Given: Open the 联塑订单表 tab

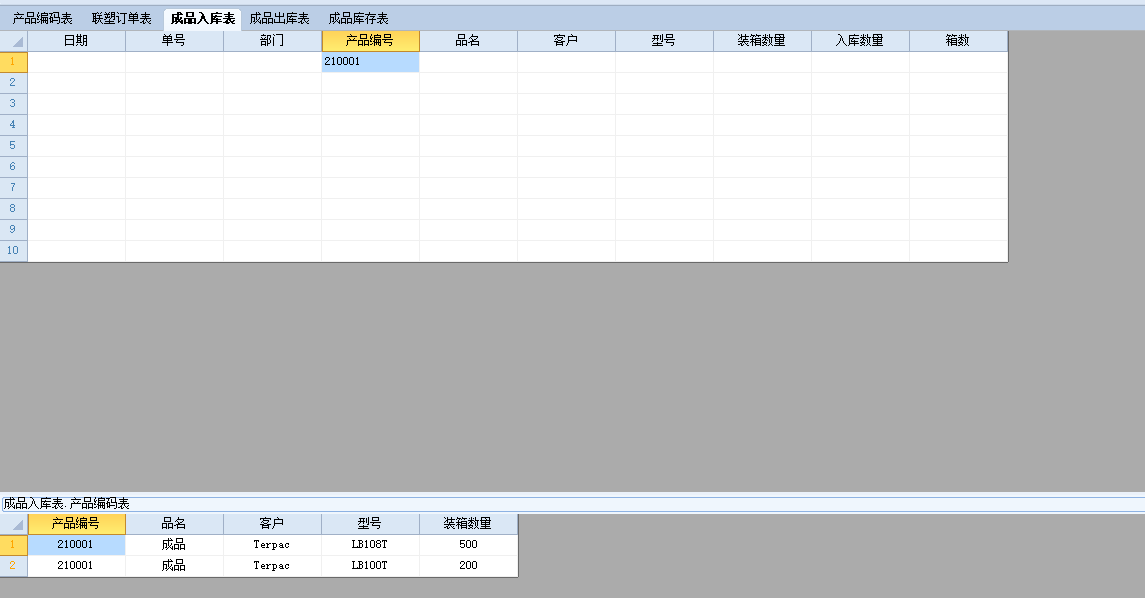Looking at the screenshot, I should click(121, 19).
